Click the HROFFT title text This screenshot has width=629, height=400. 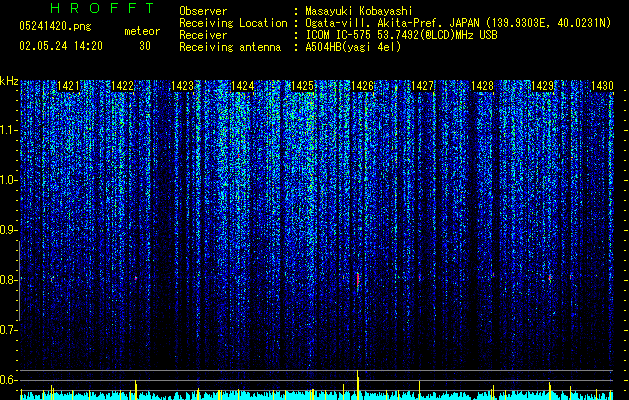102,8
